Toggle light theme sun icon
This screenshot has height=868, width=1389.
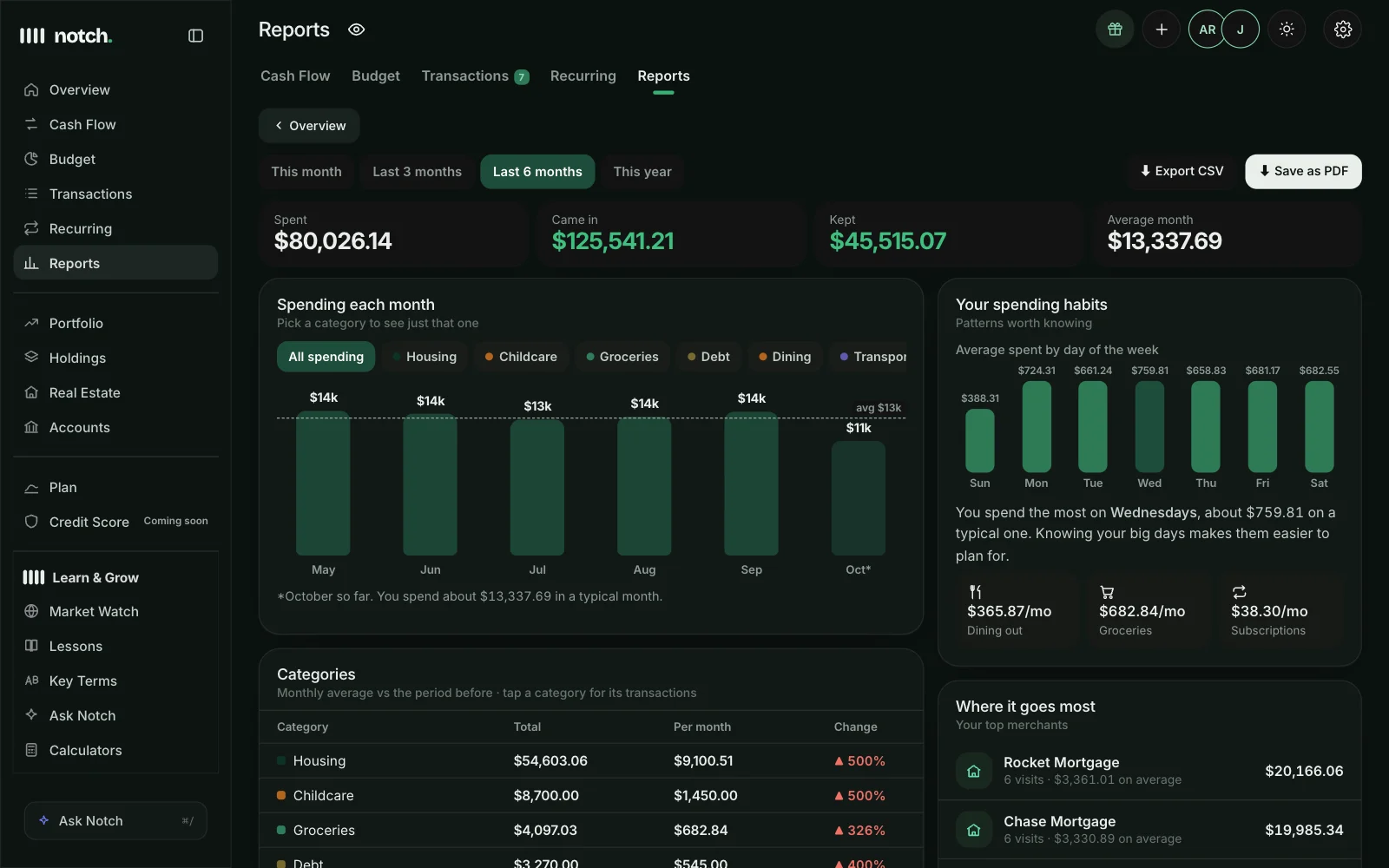coord(1287,30)
